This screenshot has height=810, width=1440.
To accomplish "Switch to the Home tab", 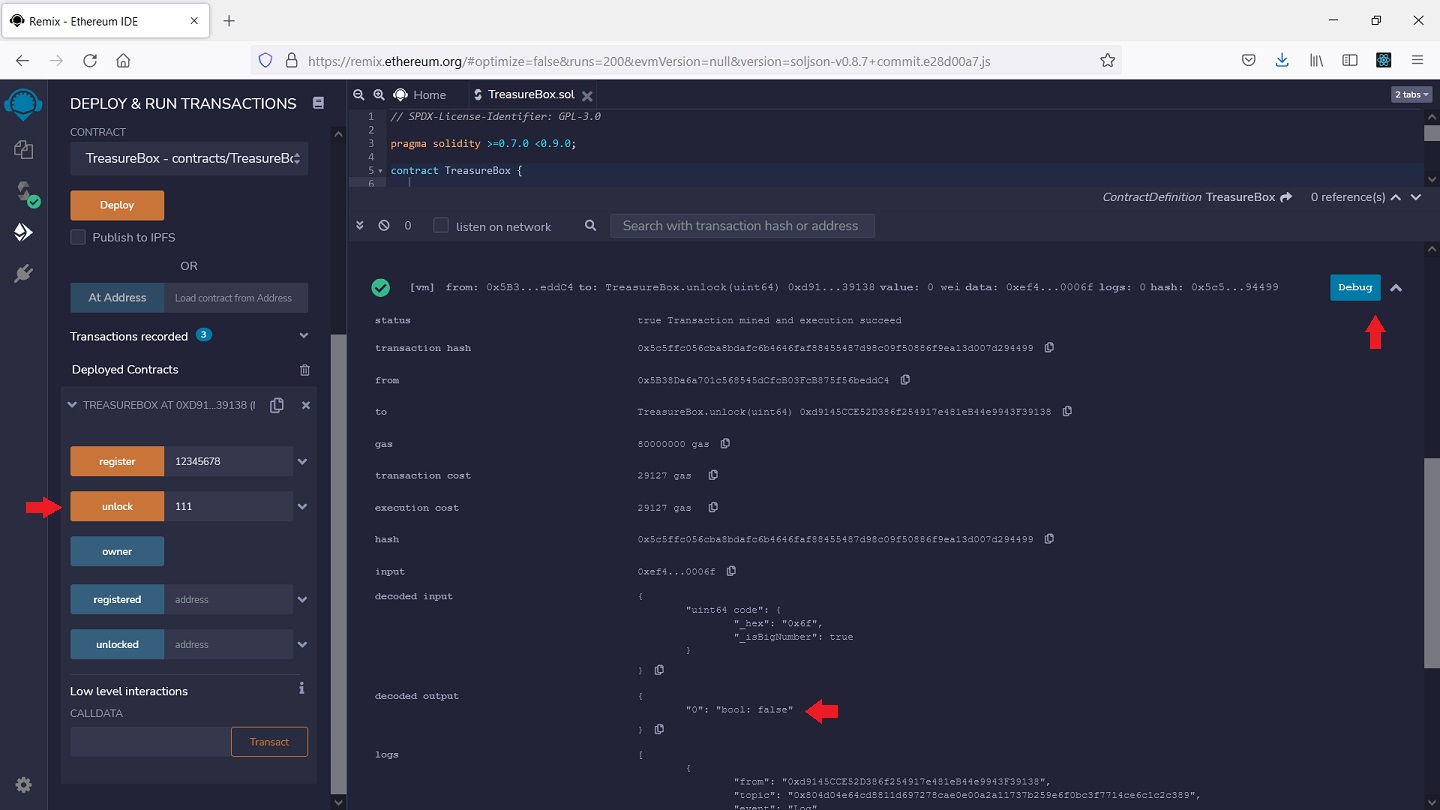I will tap(420, 95).
